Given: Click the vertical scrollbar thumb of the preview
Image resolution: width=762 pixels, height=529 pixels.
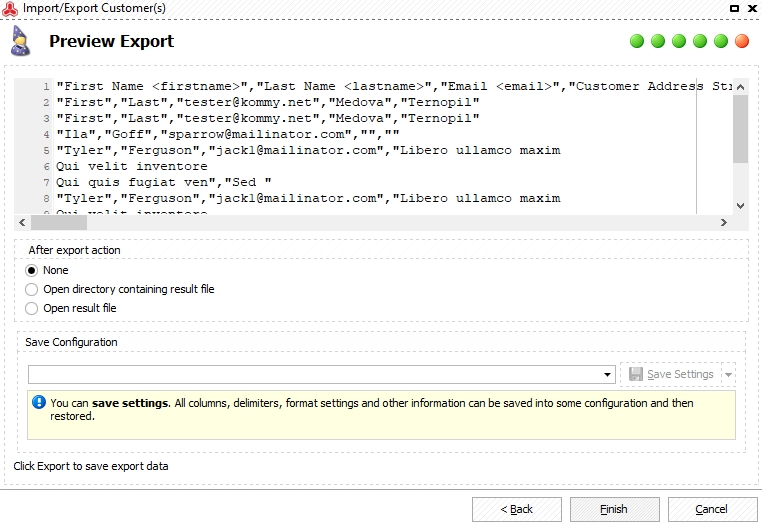Looking at the screenshot, I should 740,129.
